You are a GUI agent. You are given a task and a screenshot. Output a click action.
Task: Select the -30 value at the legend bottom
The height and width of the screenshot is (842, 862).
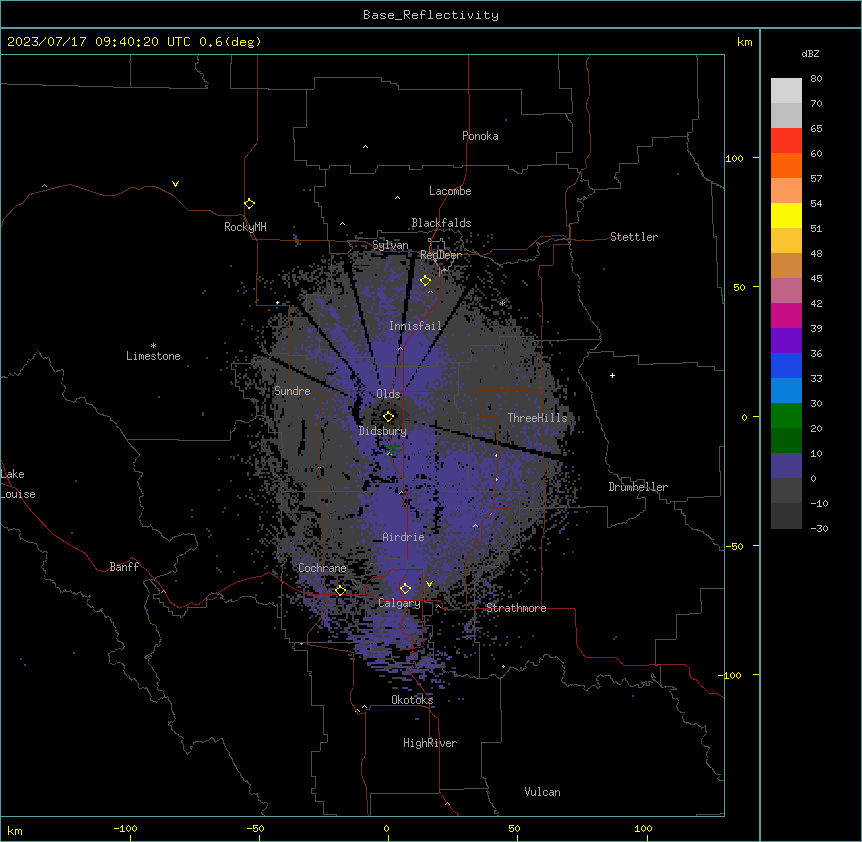(x=819, y=528)
